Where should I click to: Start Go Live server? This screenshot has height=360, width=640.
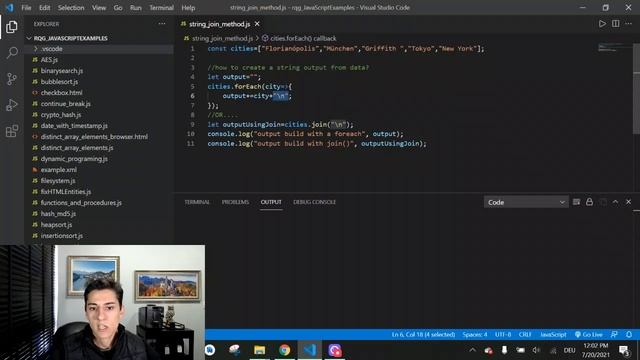point(589,335)
